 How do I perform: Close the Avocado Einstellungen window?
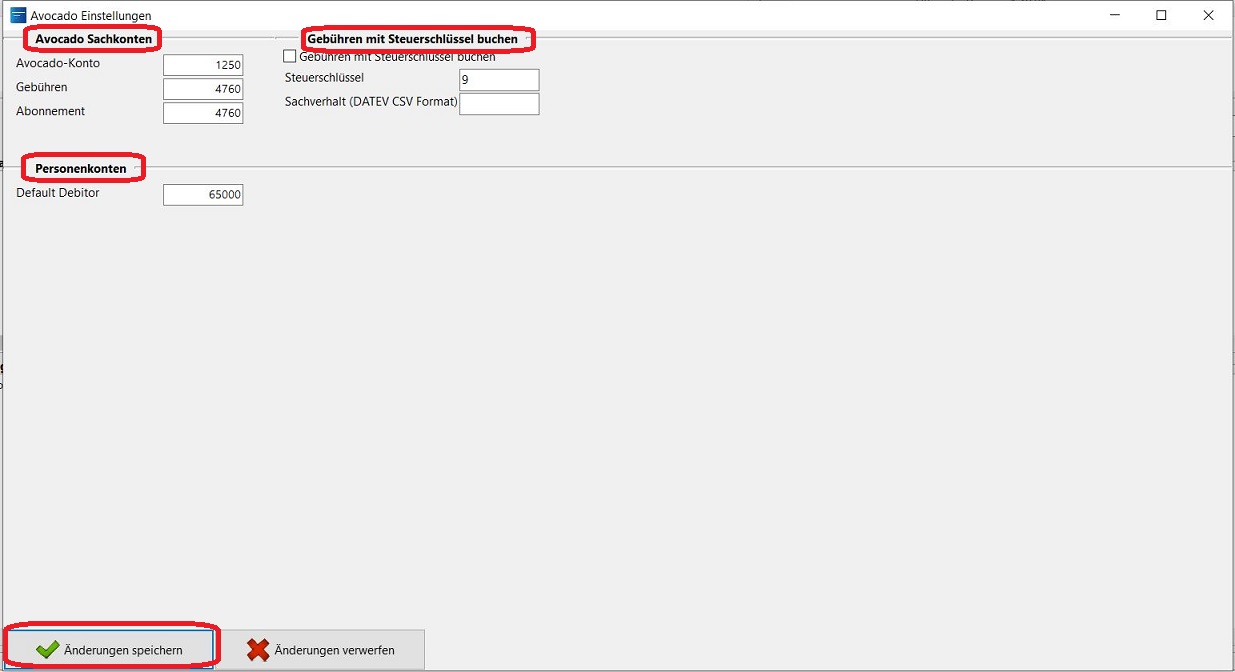click(x=1209, y=15)
